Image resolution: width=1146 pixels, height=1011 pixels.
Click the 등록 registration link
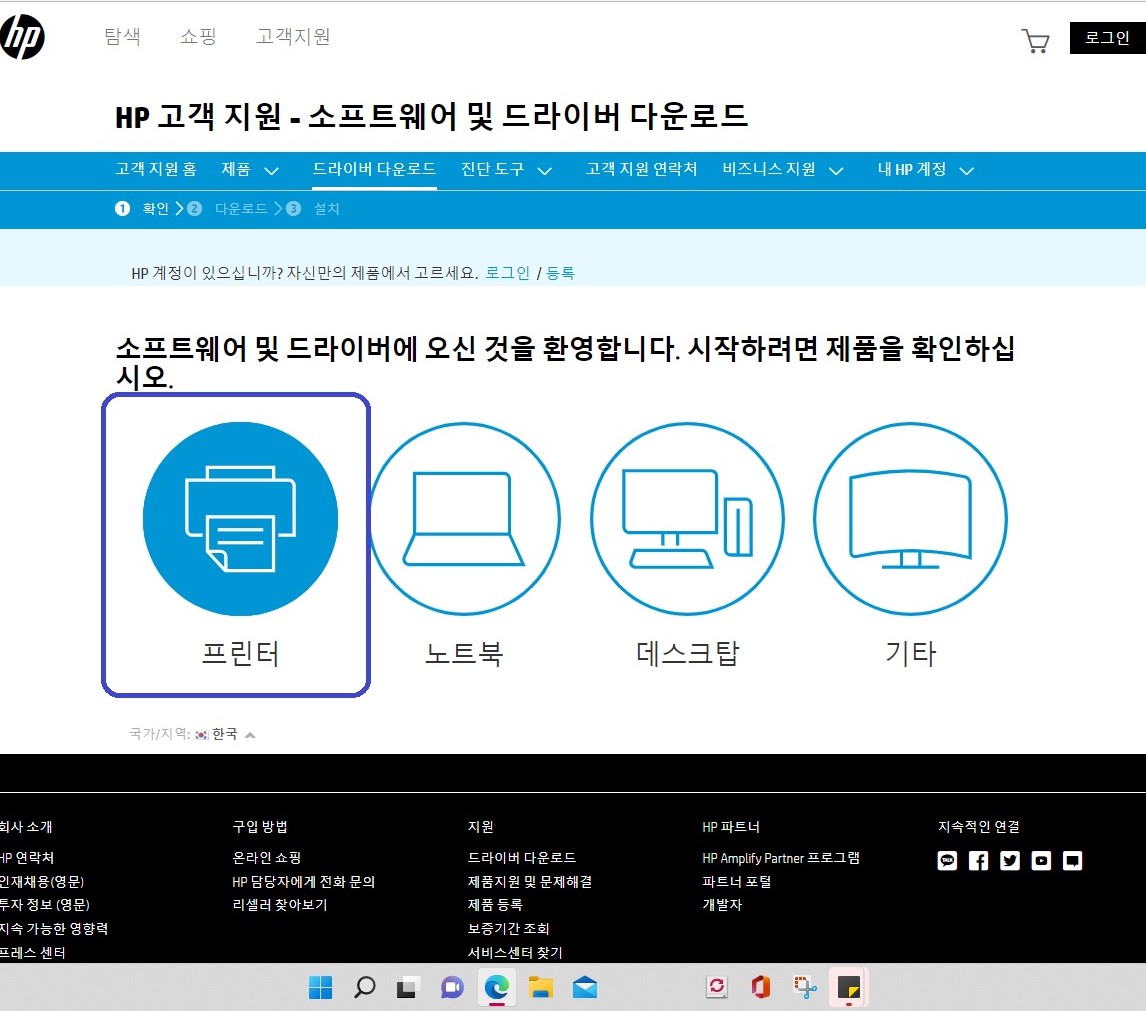pyautogui.click(x=561, y=272)
